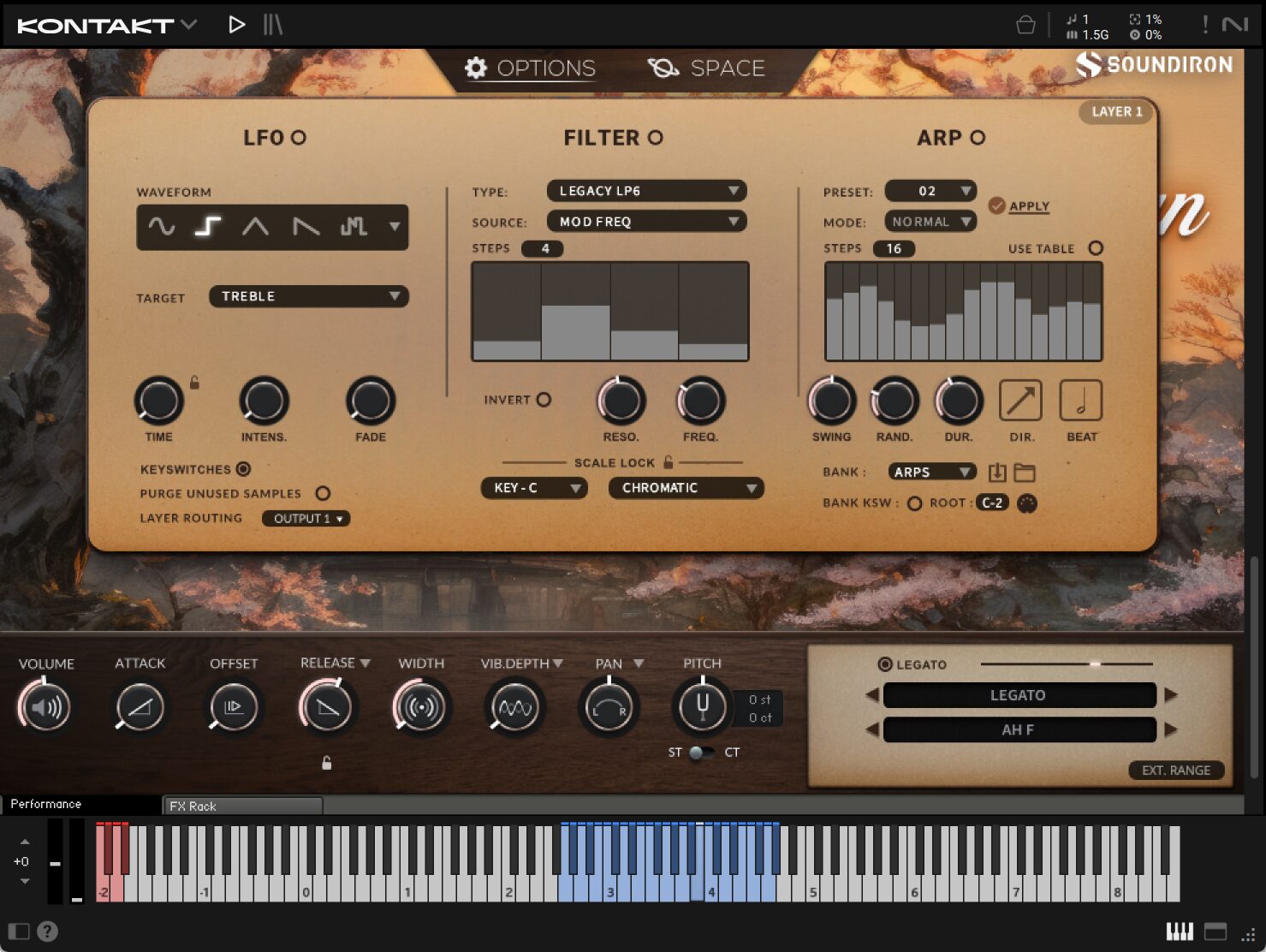The image size is (1266, 952).
Task: Enable Purge Unused Samples
Action: click(323, 493)
